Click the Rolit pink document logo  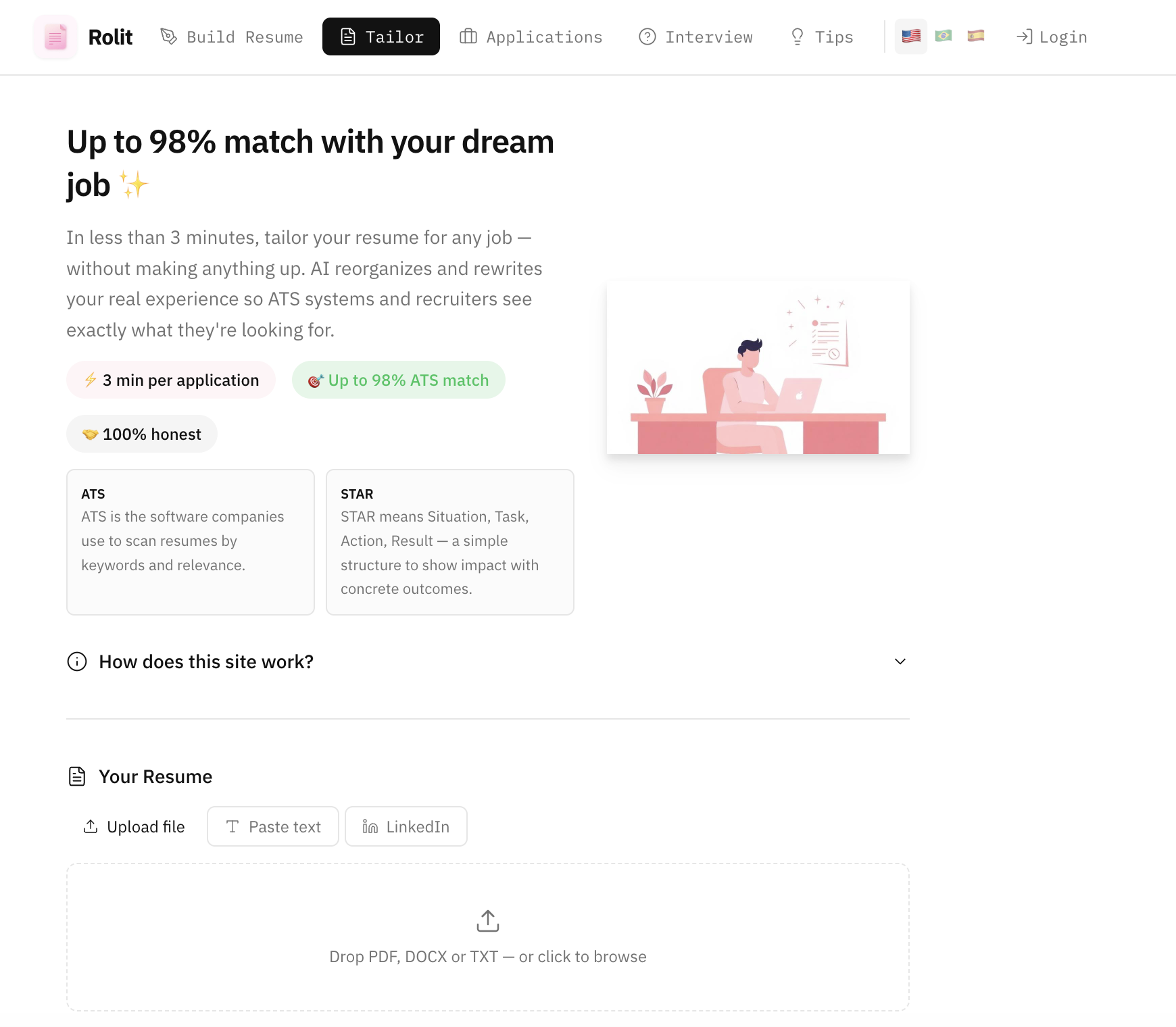[x=55, y=37]
